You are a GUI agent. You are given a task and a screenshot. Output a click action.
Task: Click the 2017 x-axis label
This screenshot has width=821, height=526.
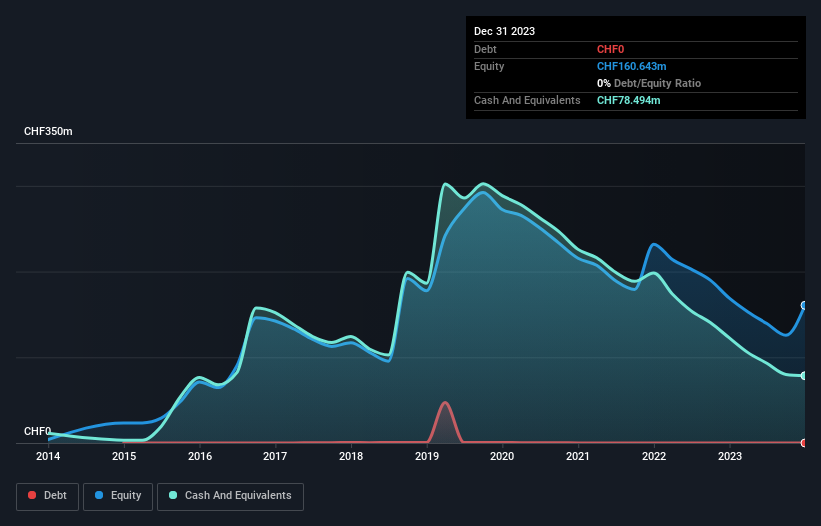click(275, 456)
